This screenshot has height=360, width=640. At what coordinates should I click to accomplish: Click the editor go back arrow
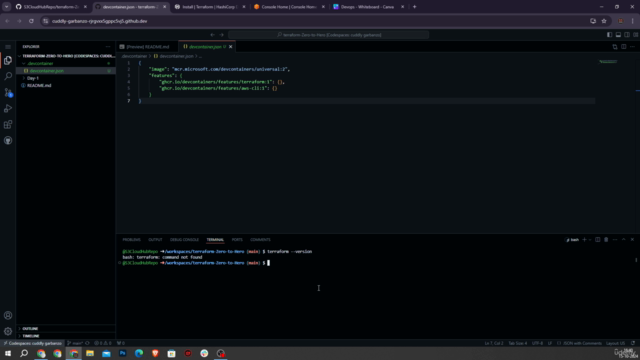click(212, 35)
